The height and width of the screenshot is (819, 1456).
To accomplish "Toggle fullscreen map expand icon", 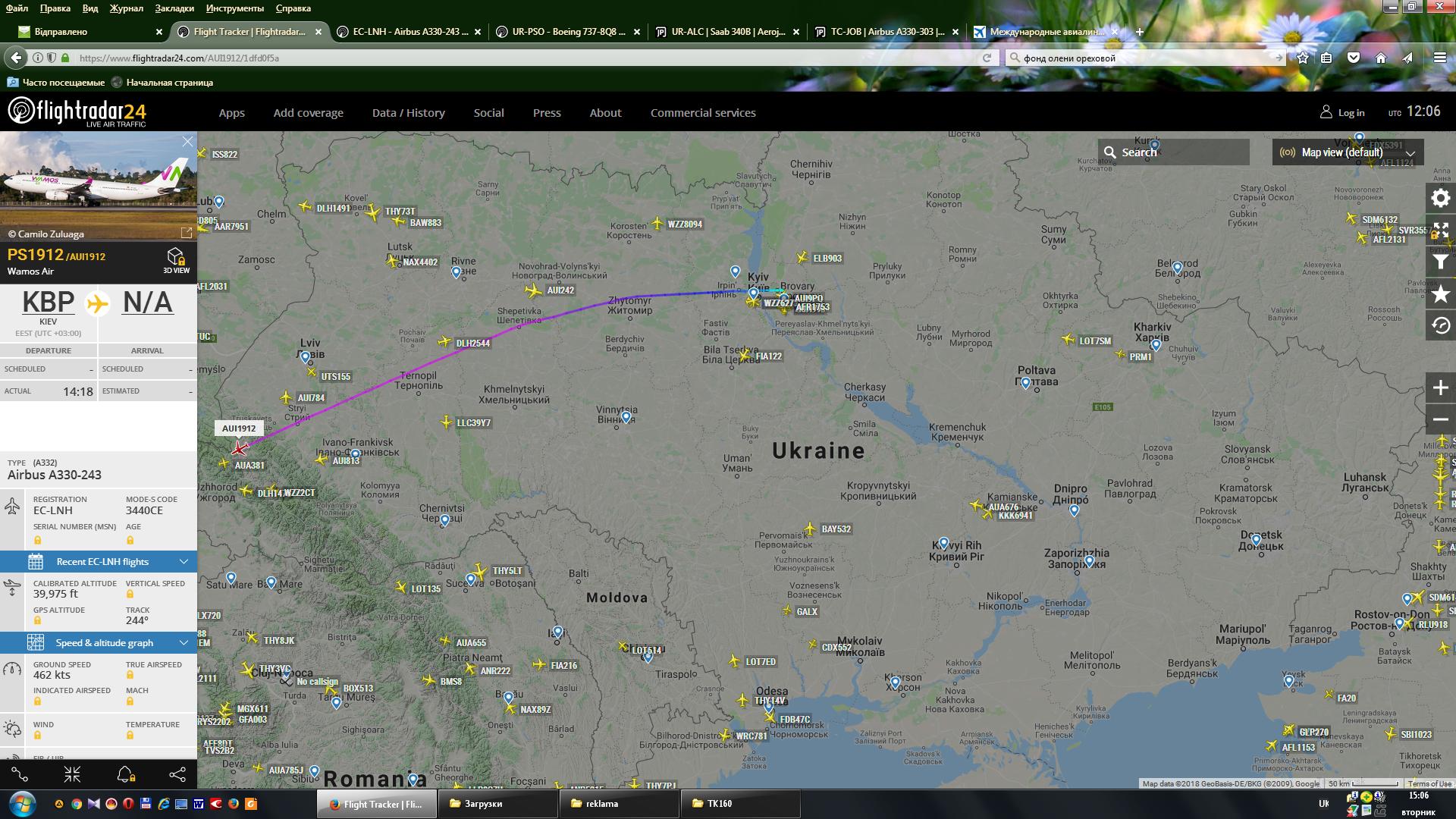I will pos(1440,231).
